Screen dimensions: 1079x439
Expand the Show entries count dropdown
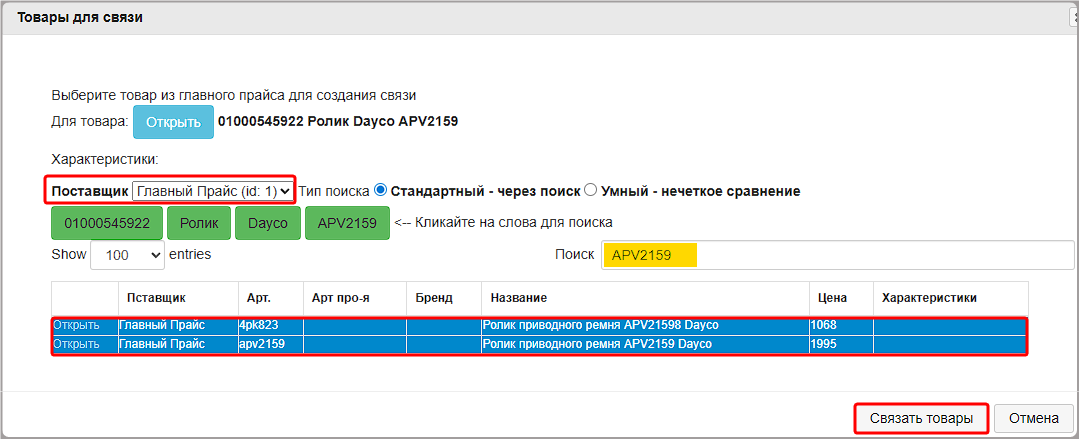pyautogui.click(x=127, y=255)
